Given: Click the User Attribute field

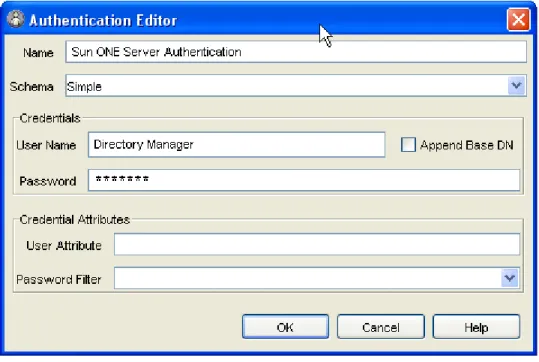Looking at the screenshot, I should pos(317,244).
